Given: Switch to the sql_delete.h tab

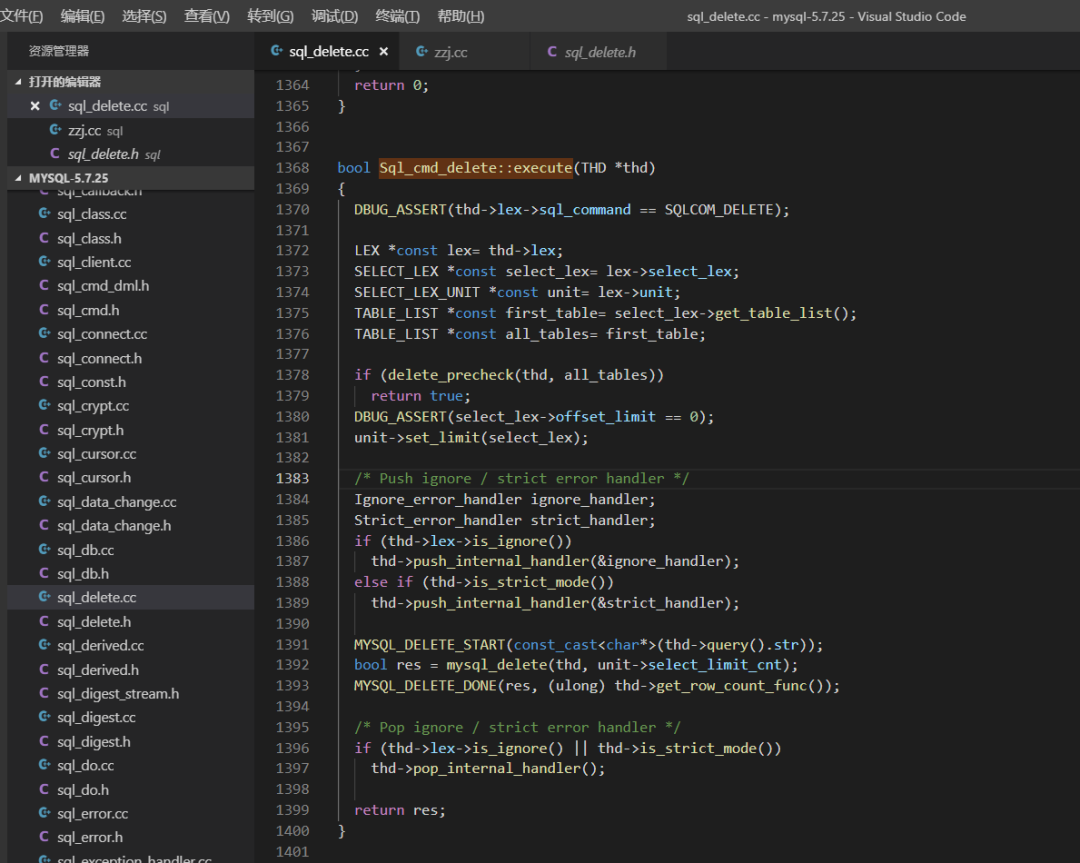Looking at the screenshot, I should [x=600, y=52].
